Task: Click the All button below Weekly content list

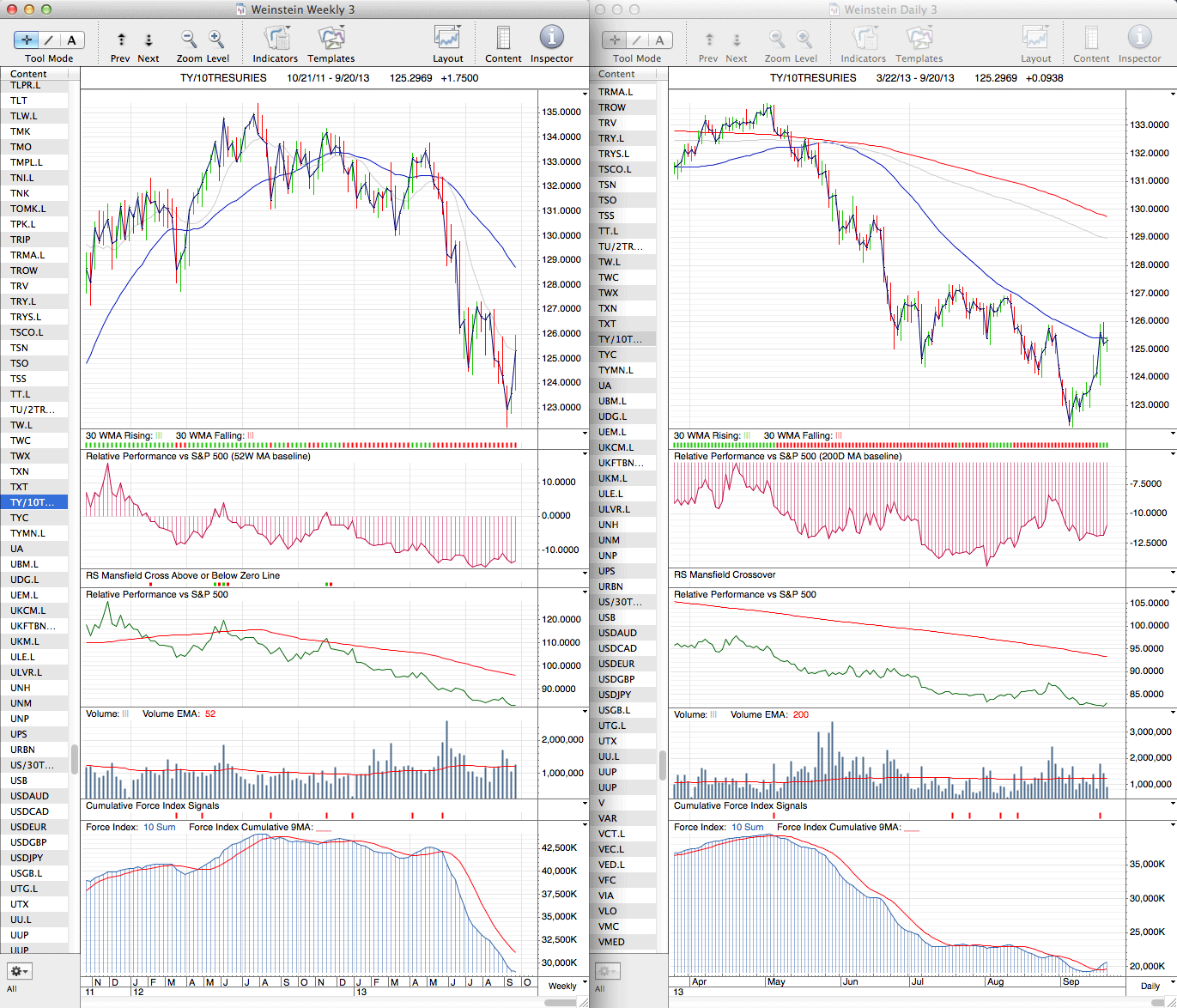Action: pos(12,989)
